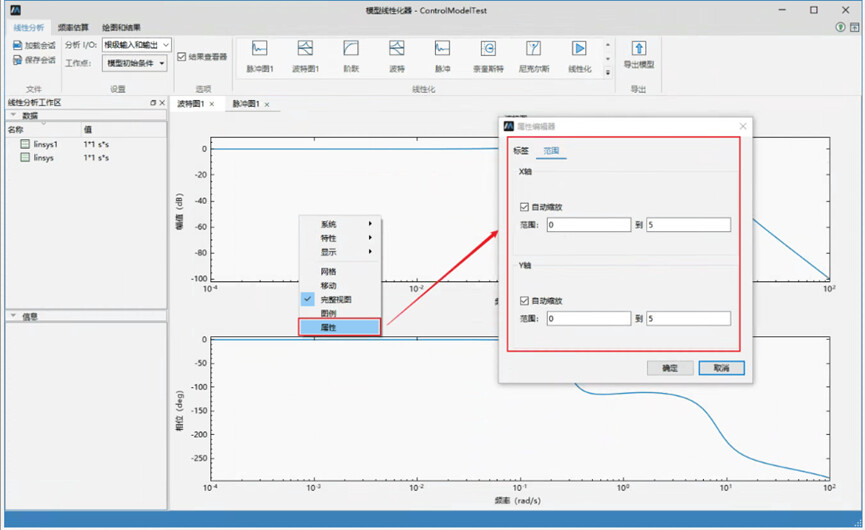Image resolution: width=865 pixels, height=530 pixels.
Task: Toggle X轴 自动缩放 checkbox
Action: tap(524, 207)
